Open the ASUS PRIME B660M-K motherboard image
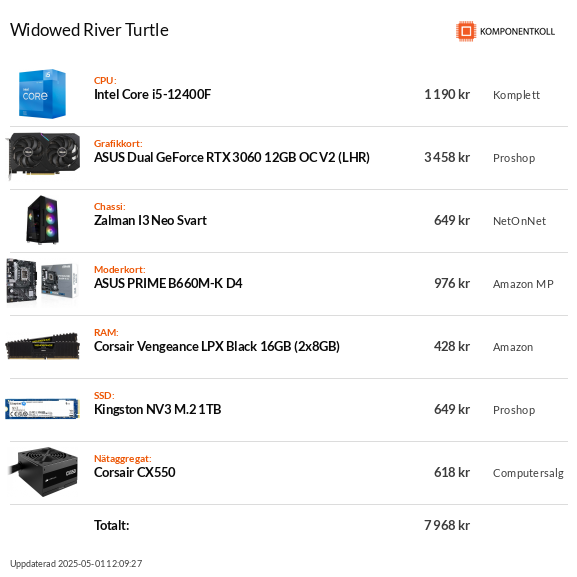The image size is (577, 577). point(42,283)
